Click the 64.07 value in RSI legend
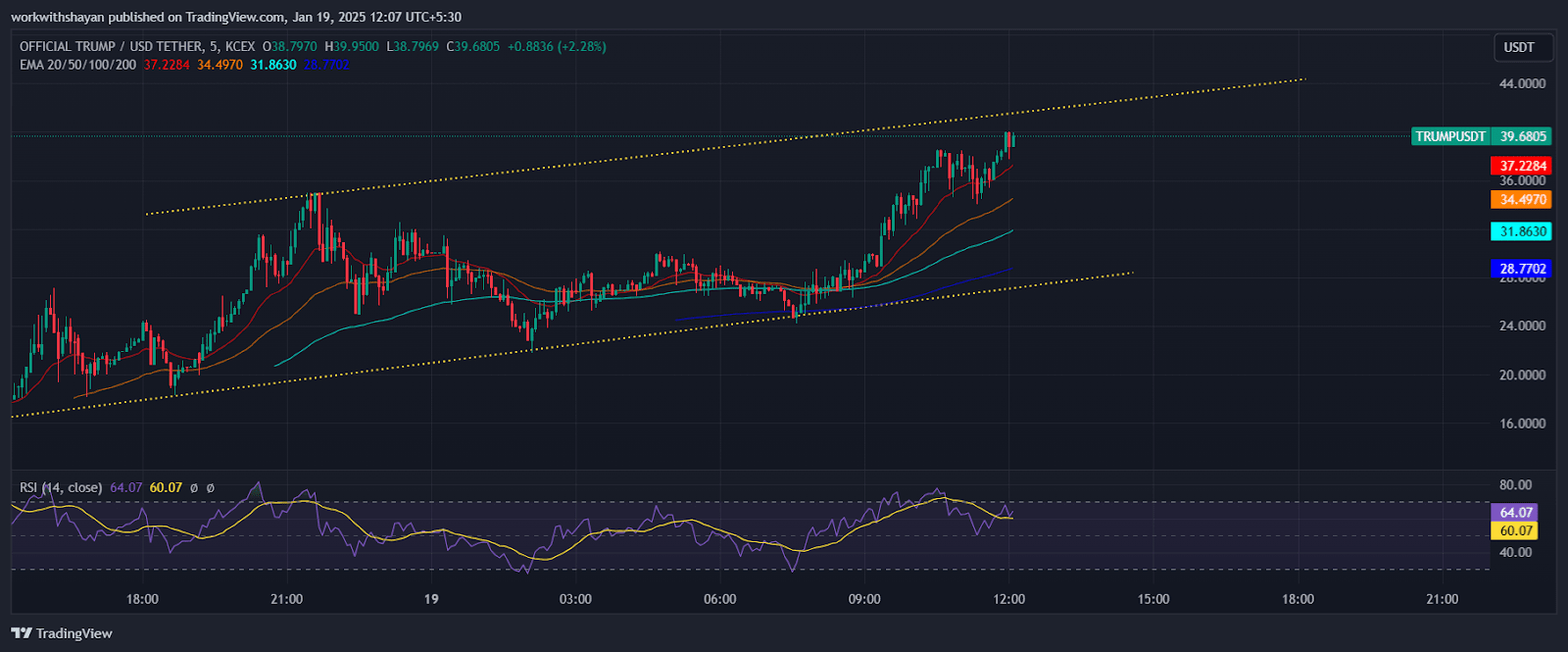The width and height of the screenshot is (1568, 652). [125, 487]
